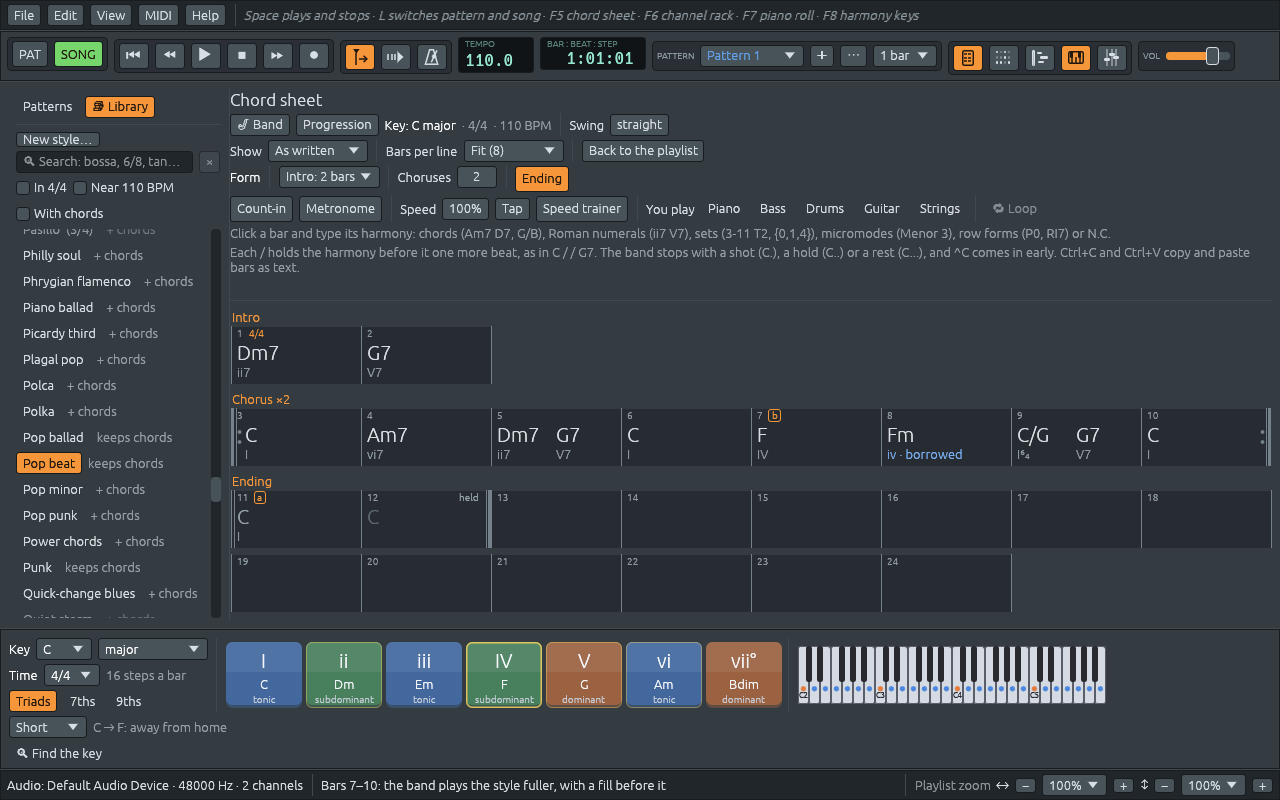Adjust the master VOL slider
The height and width of the screenshot is (800, 1280).
[1199, 56]
